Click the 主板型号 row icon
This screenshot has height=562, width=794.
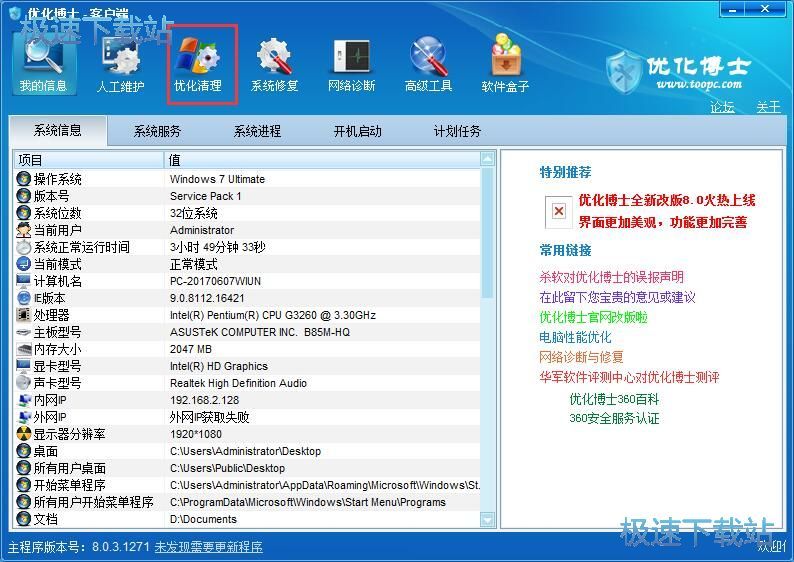pos(24,332)
